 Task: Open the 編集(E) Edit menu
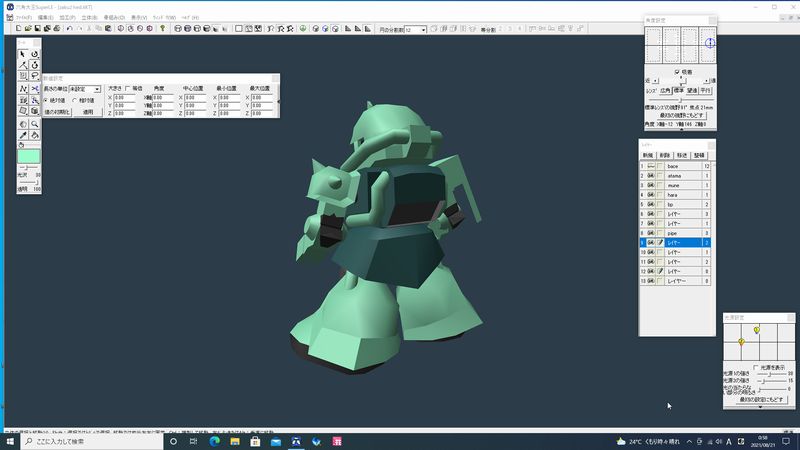(x=45, y=17)
